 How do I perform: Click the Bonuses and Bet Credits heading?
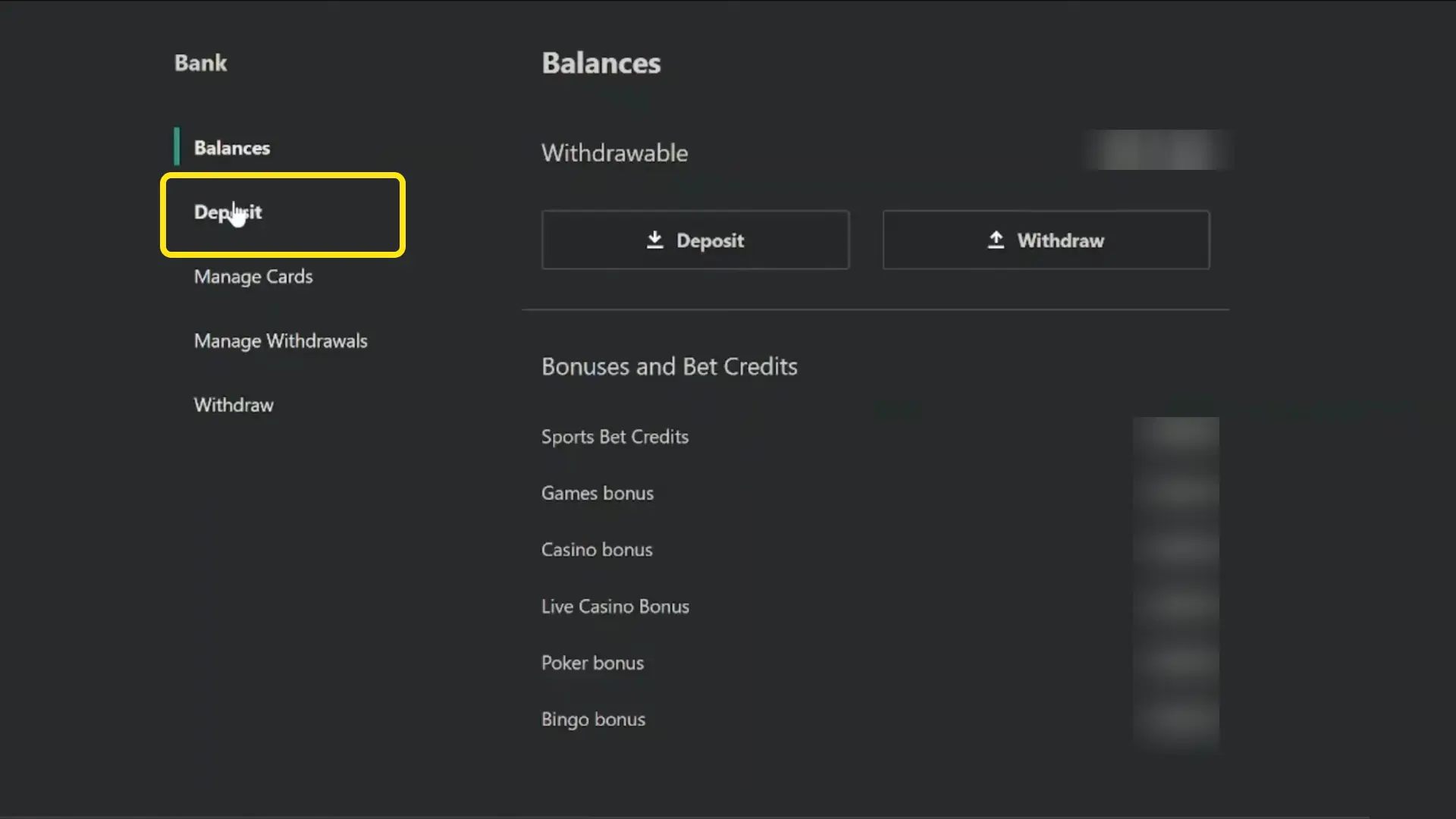click(670, 367)
